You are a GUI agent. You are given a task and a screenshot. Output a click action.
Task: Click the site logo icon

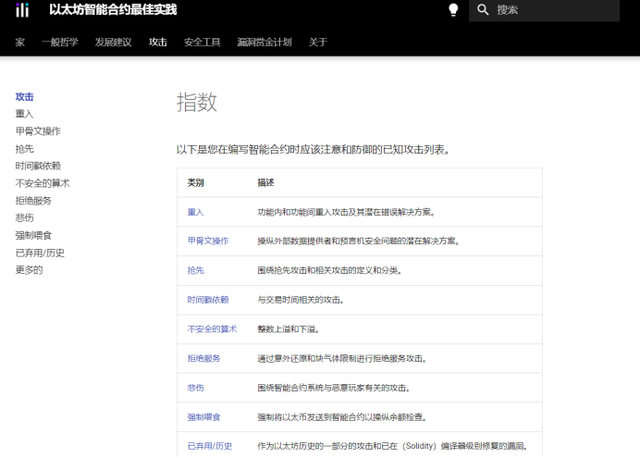[22, 10]
